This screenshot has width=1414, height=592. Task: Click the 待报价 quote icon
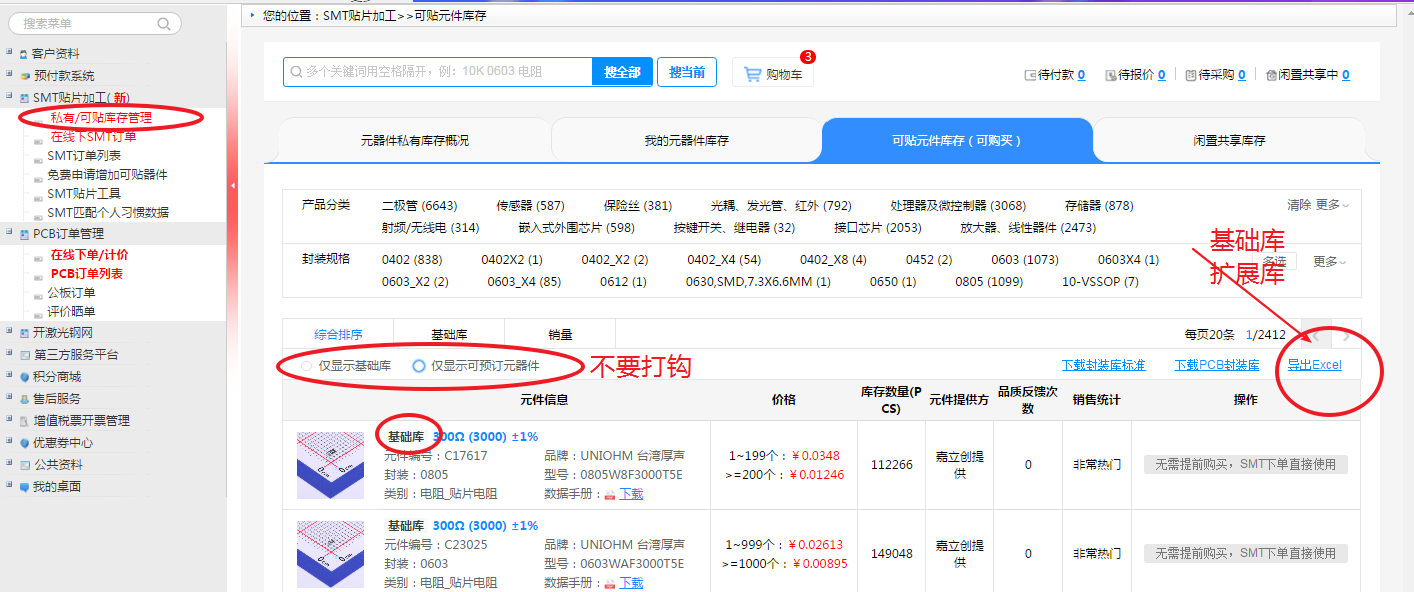1110,75
